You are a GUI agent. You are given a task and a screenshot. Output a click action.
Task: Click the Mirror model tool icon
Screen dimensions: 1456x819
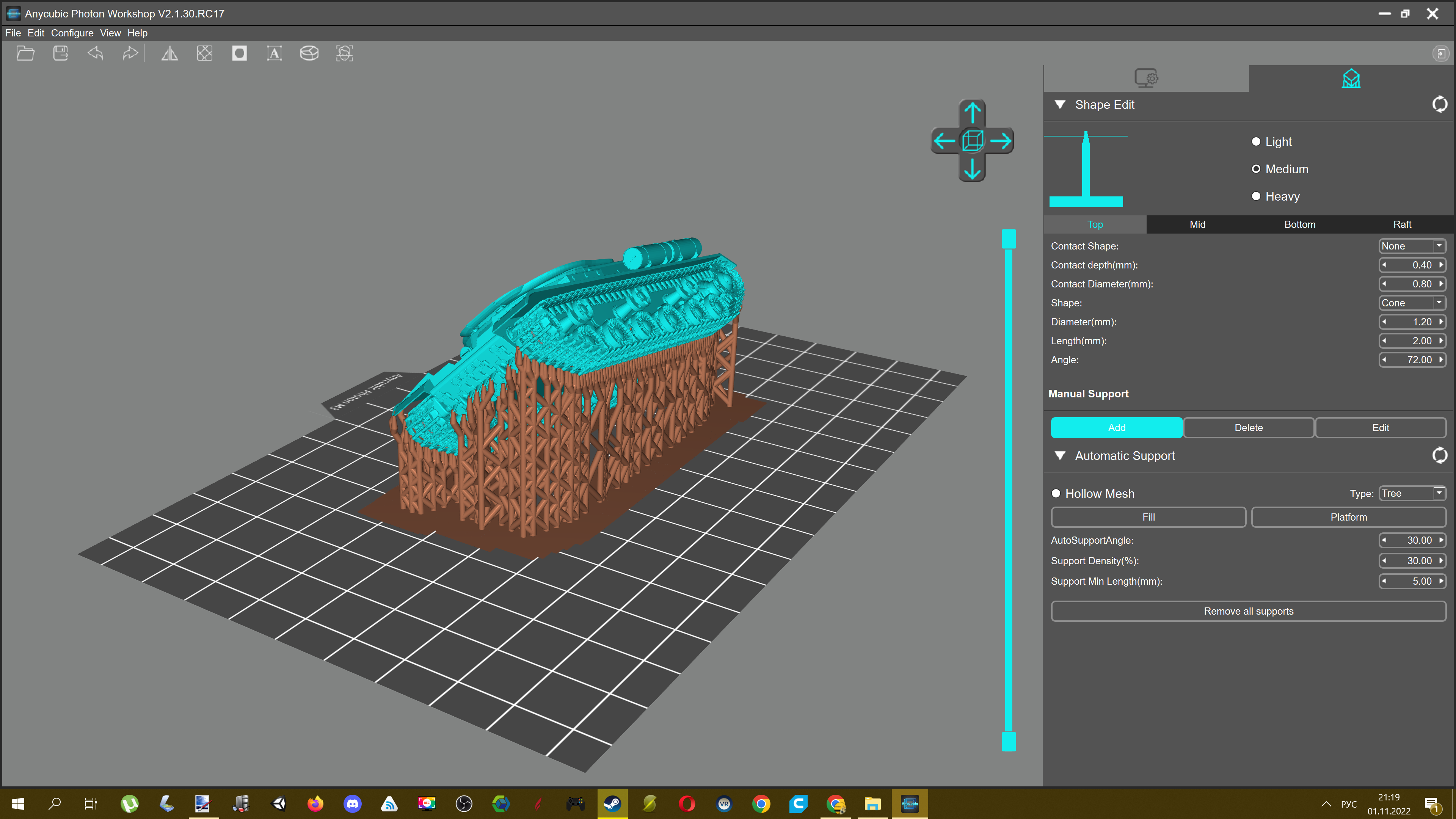[x=169, y=53]
